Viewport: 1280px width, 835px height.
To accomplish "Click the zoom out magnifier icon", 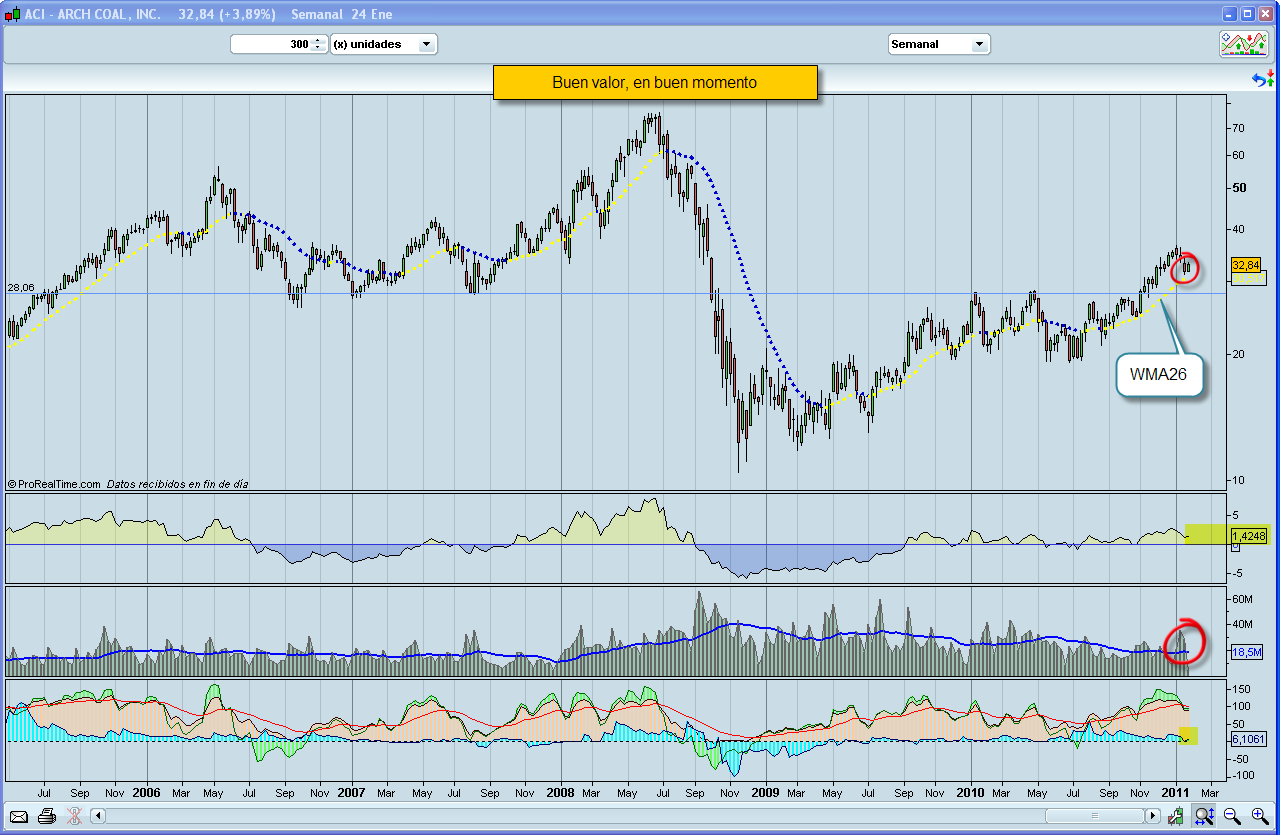I will click(1232, 817).
